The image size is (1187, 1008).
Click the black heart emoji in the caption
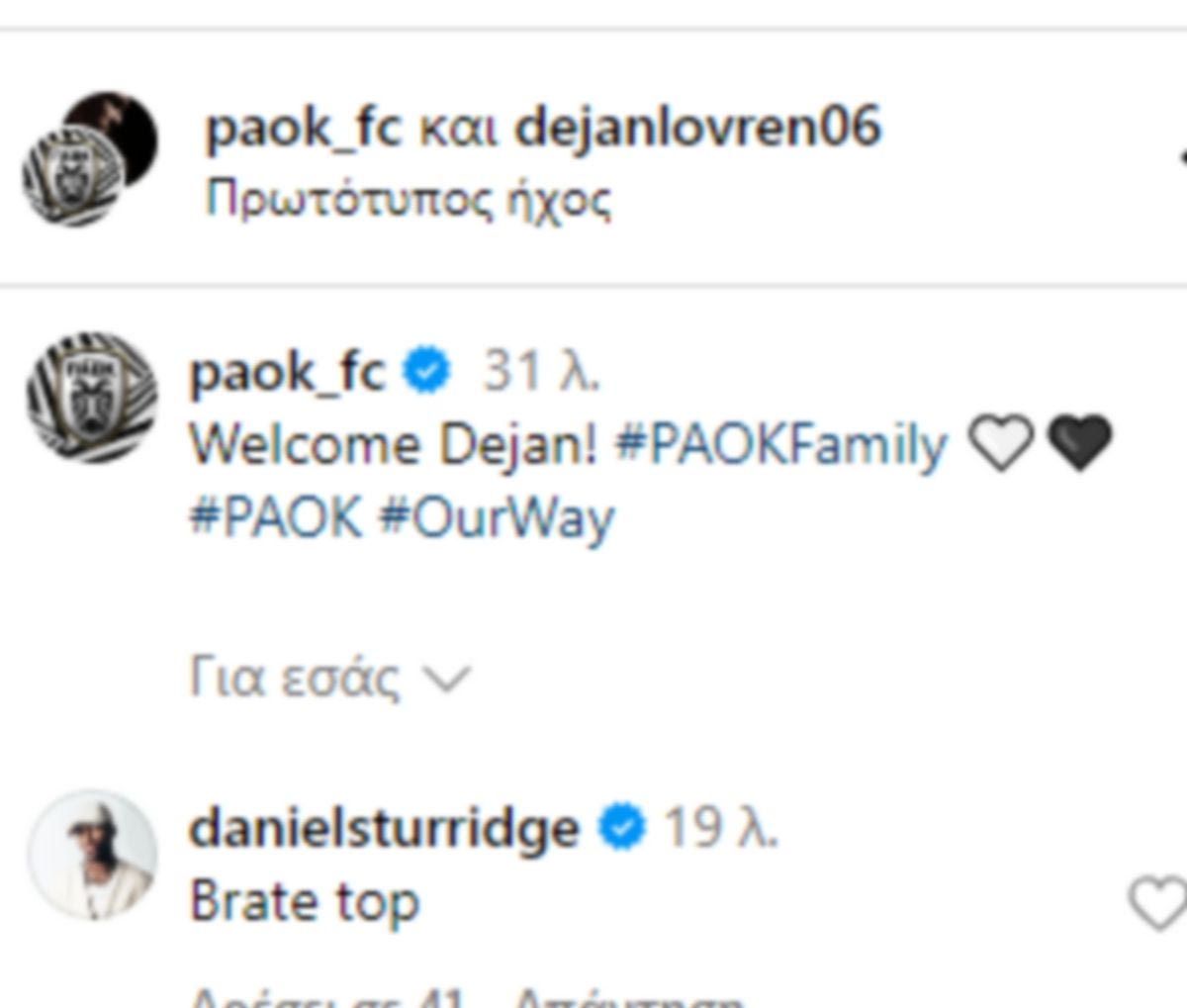(1079, 443)
